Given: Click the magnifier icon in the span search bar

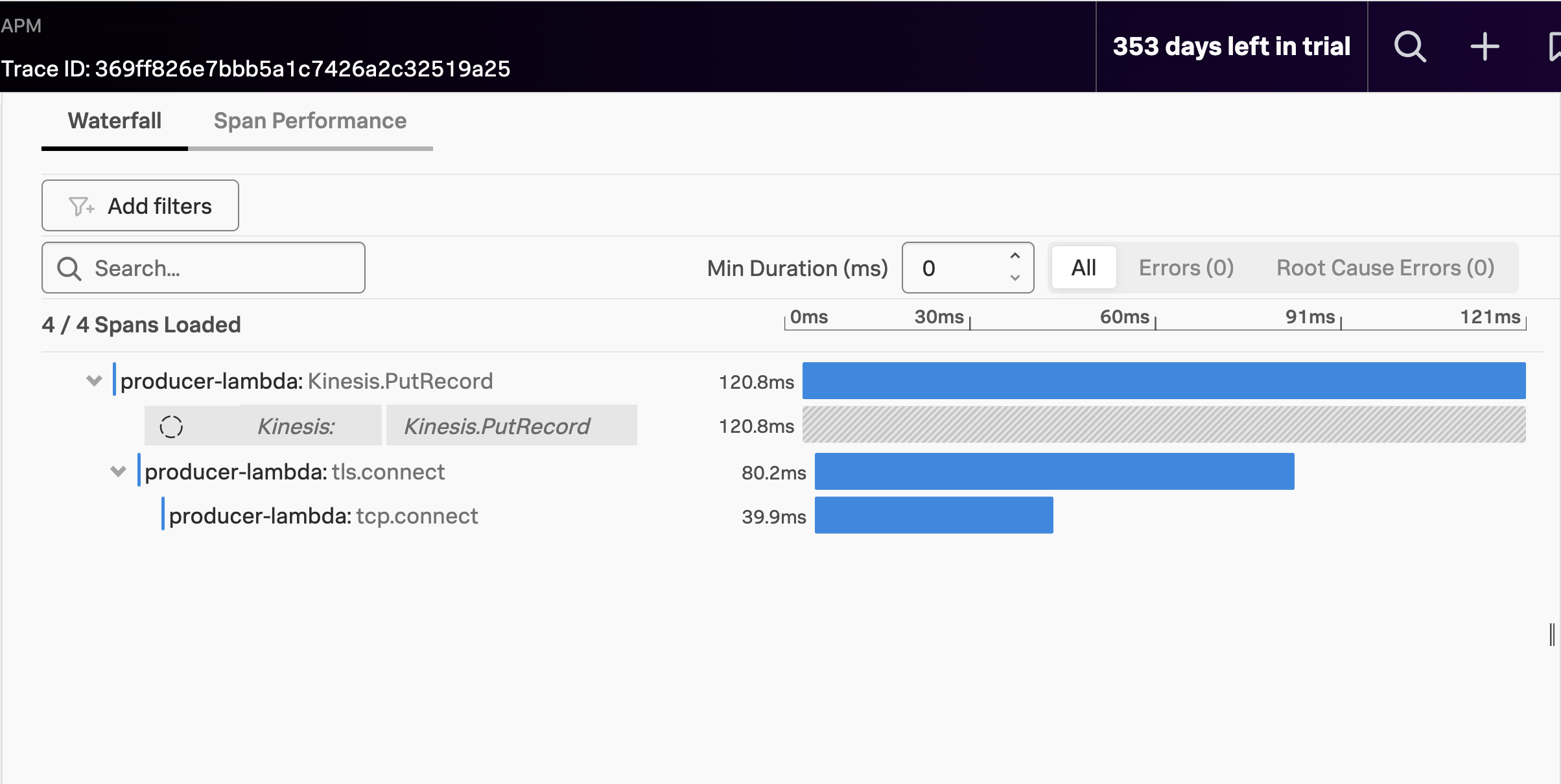Looking at the screenshot, I should click(x=70, y=268).
